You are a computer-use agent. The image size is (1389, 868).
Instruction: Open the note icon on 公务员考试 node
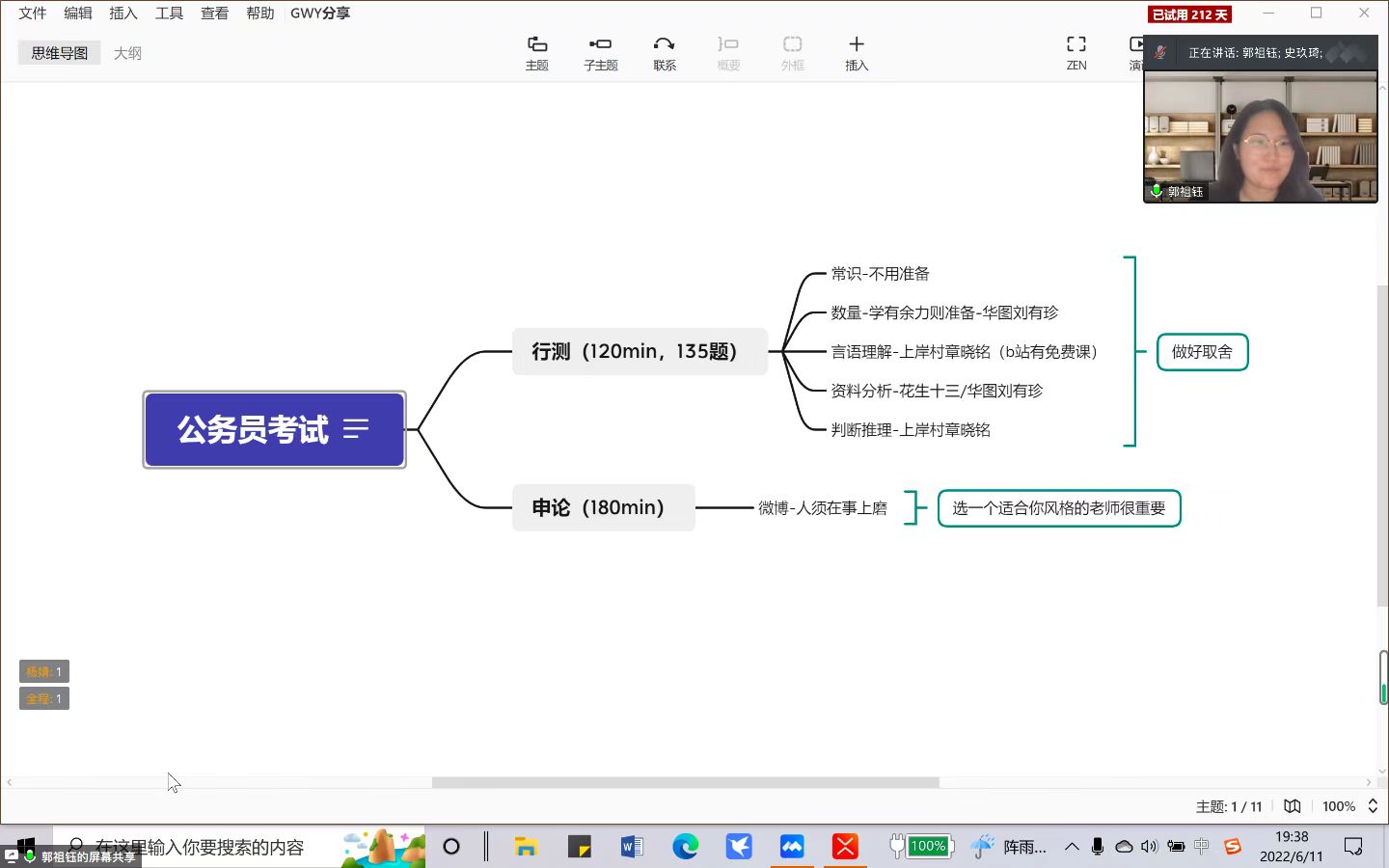(356, 429)
